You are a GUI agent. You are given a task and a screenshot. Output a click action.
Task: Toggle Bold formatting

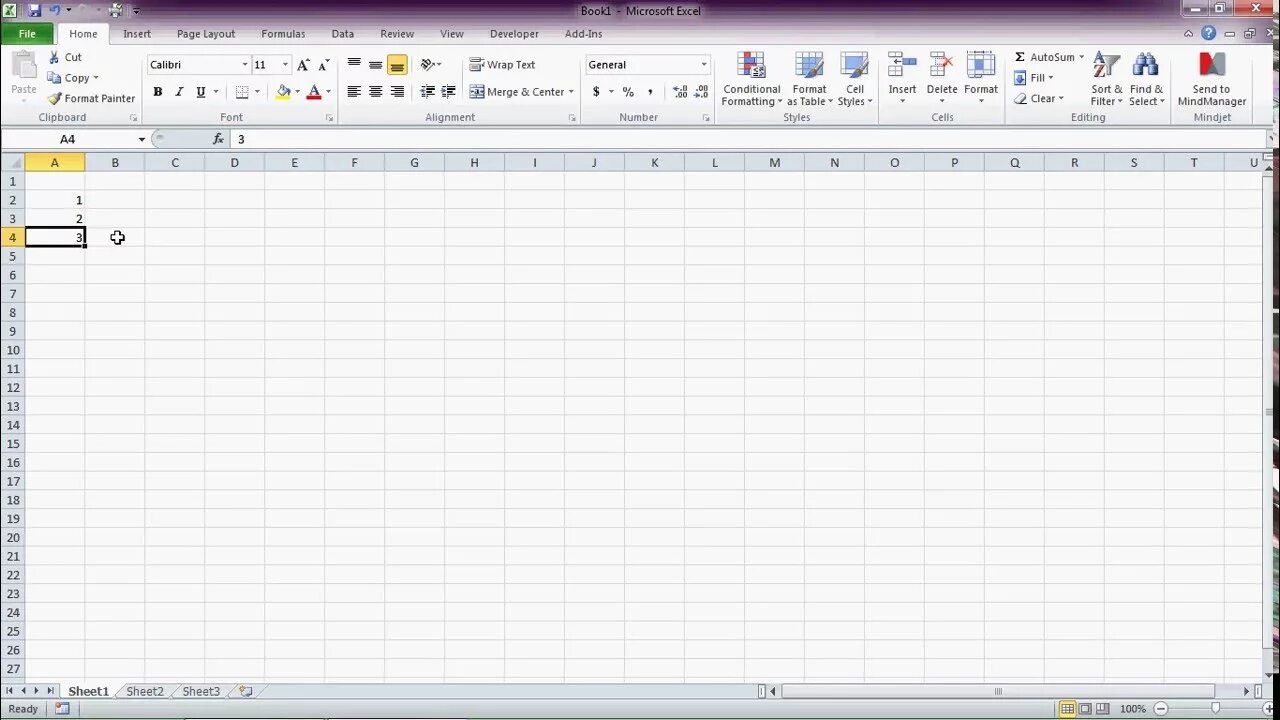point(157,92)
